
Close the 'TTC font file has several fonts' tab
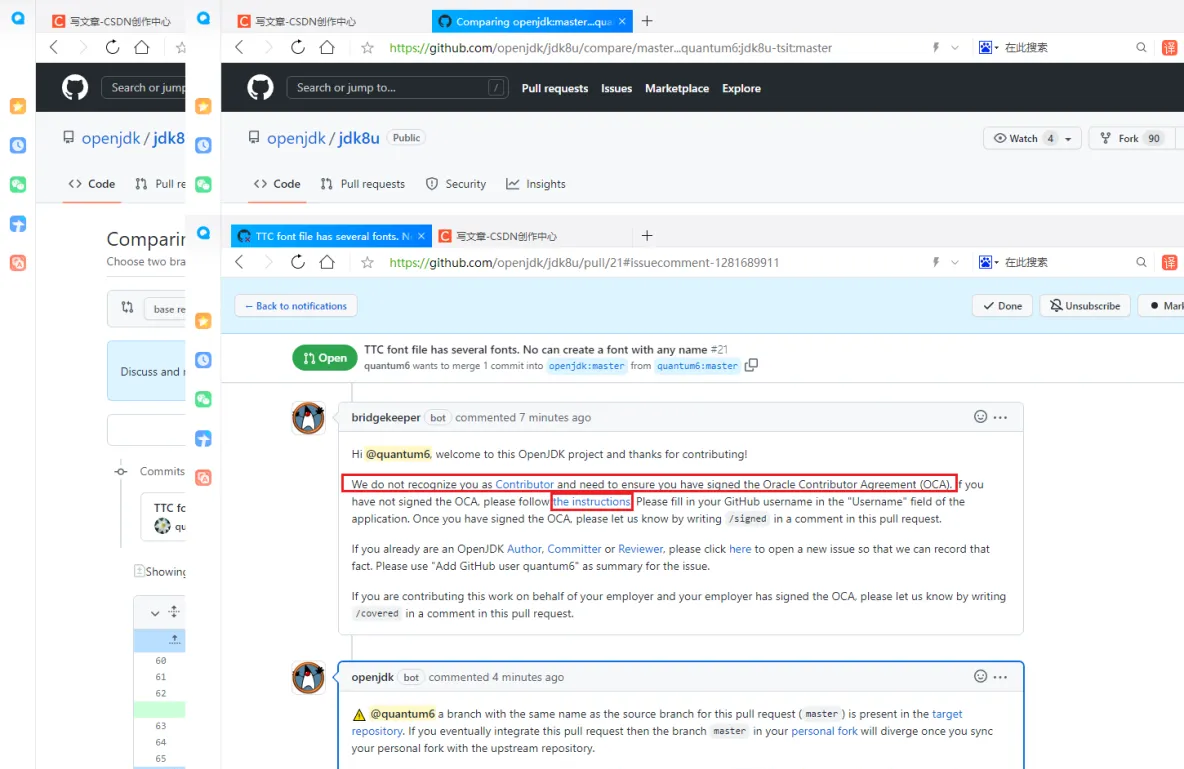421,236
